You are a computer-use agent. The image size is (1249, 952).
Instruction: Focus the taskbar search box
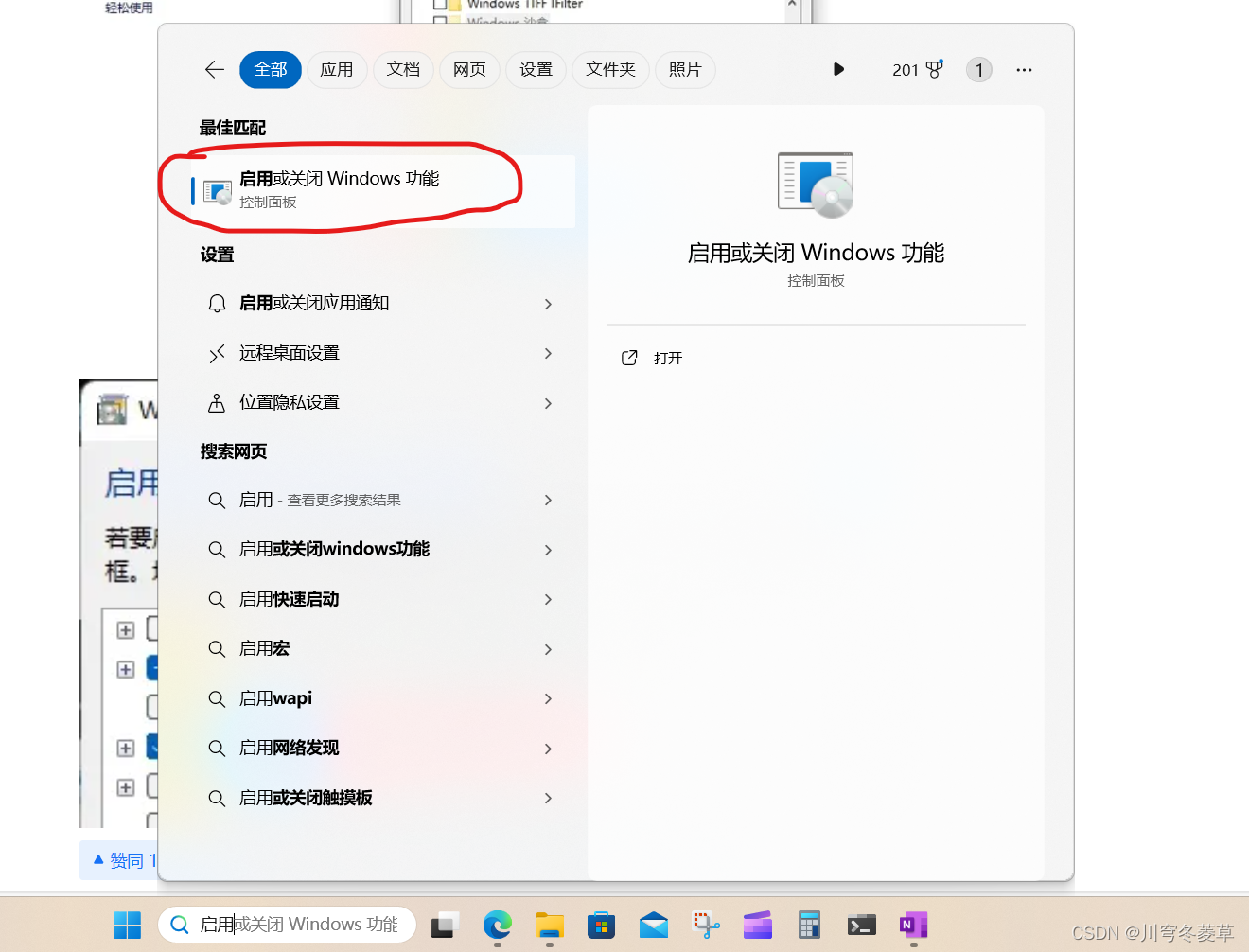tap(288, 925)
